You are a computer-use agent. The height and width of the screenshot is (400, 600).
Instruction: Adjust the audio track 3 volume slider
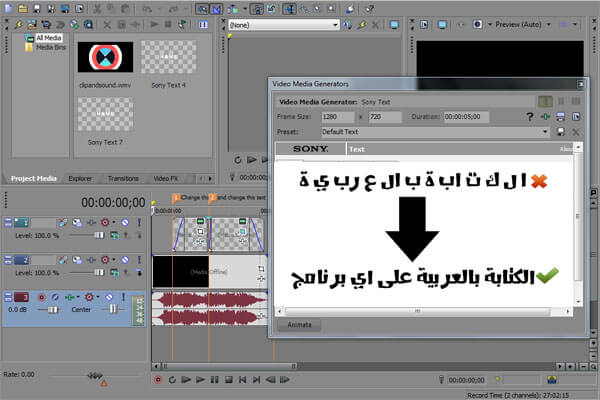point(53,309)
